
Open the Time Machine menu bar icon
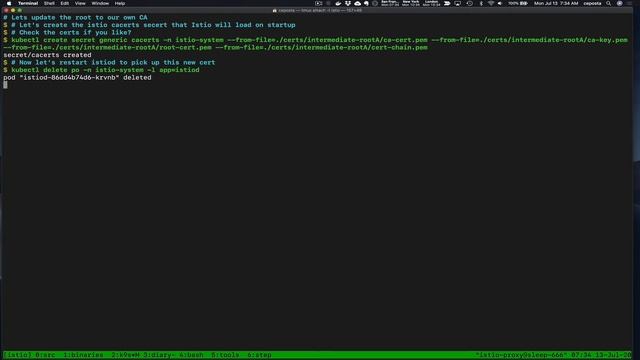(x=470, y=3)
